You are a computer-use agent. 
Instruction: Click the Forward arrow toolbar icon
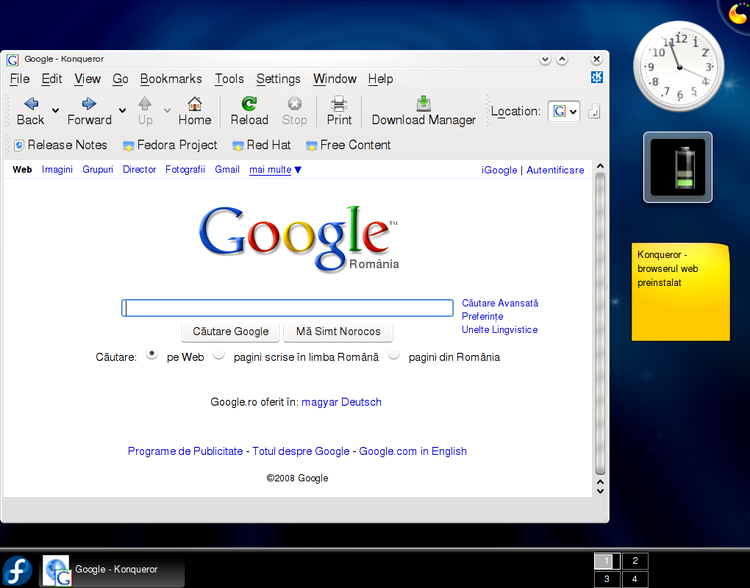pyautogui.click(x=89, y=104)
